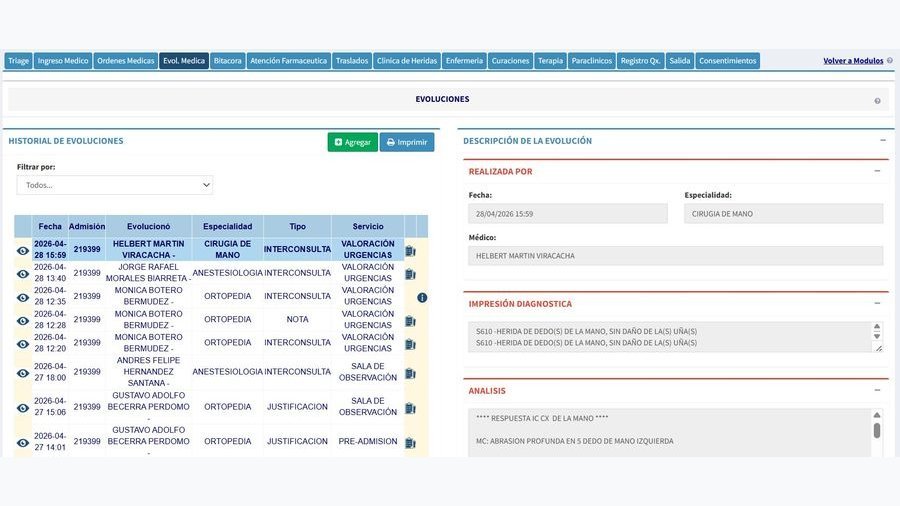The width and height of the screenshot is (900, 506).
Task: Click the Servicio column header
Action: 368,227
